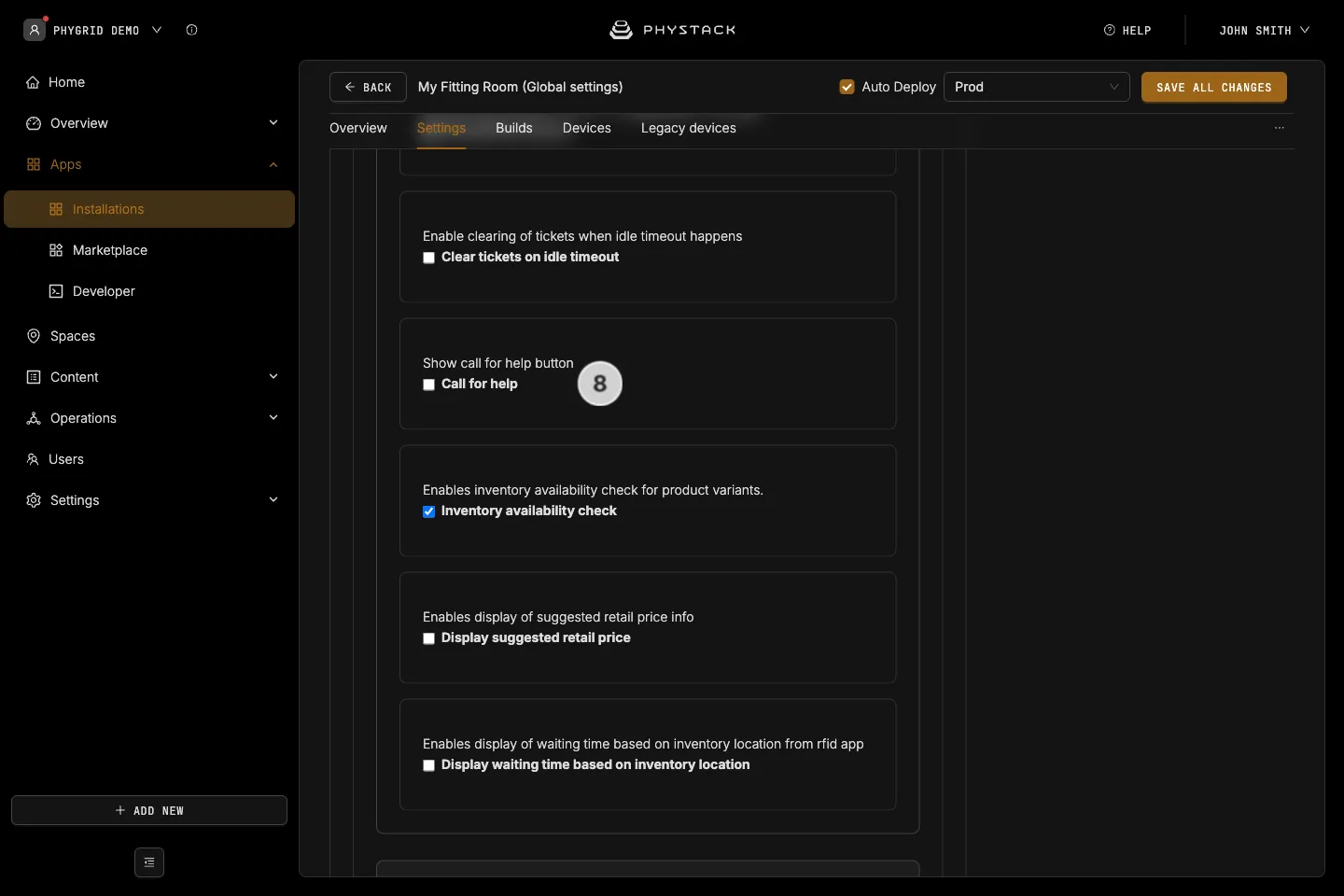Enable Display suggested retail price checkbox
Screen dimensions: 1344x896
coord(428,638)
